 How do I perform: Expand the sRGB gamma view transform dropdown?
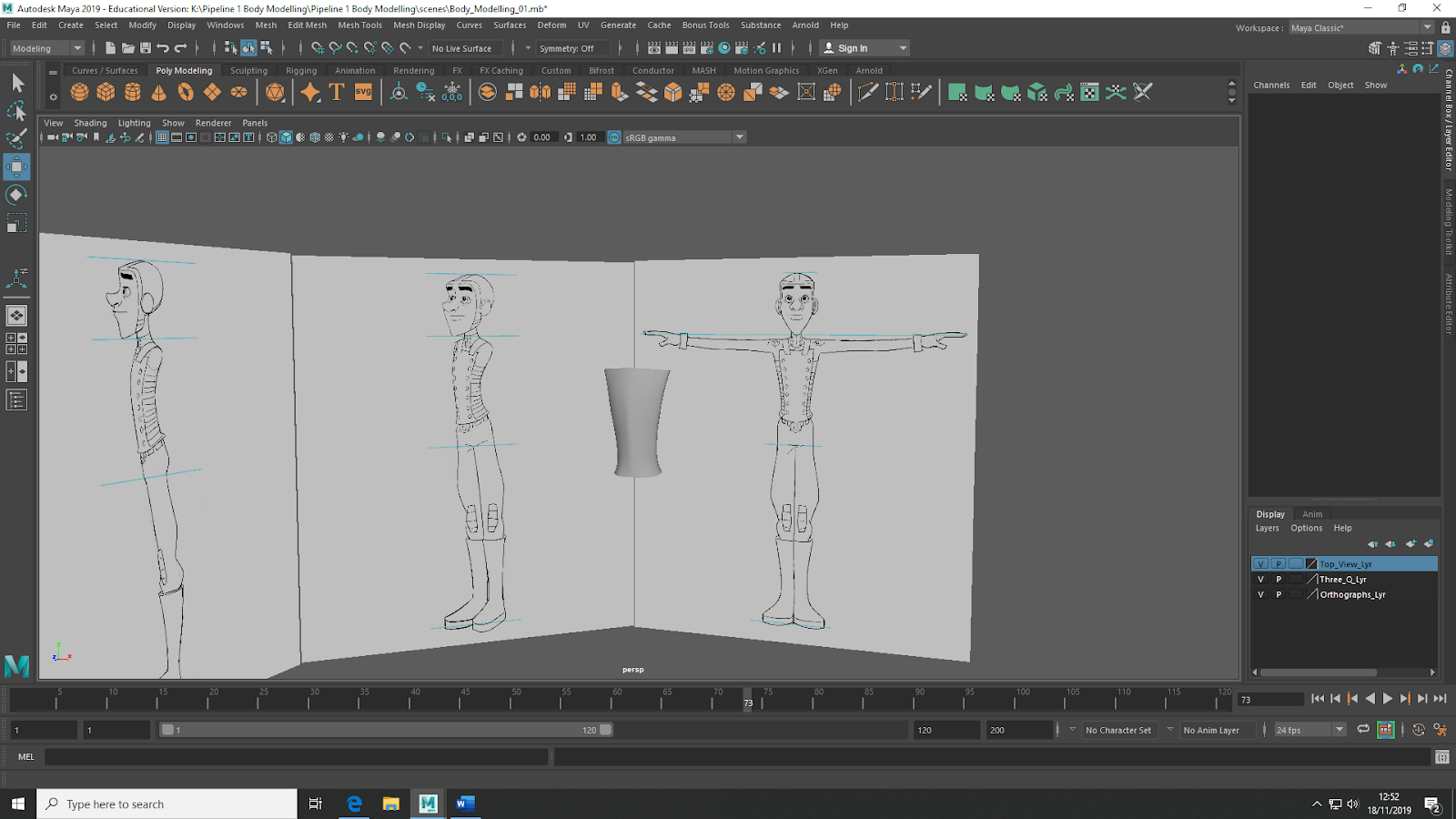click(739, 137)
